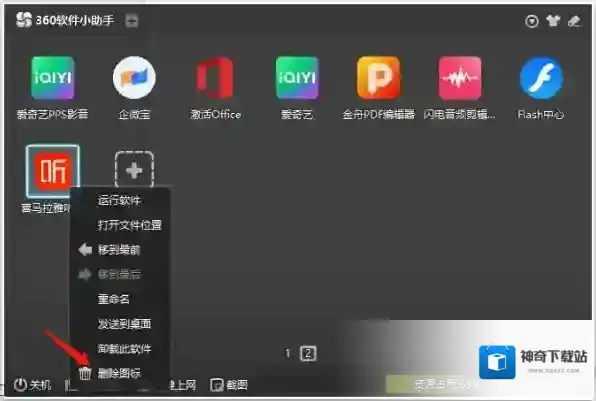Launch the 闪电音频剪辑 app
596x401 pixels.
click(x=460, y=78)
